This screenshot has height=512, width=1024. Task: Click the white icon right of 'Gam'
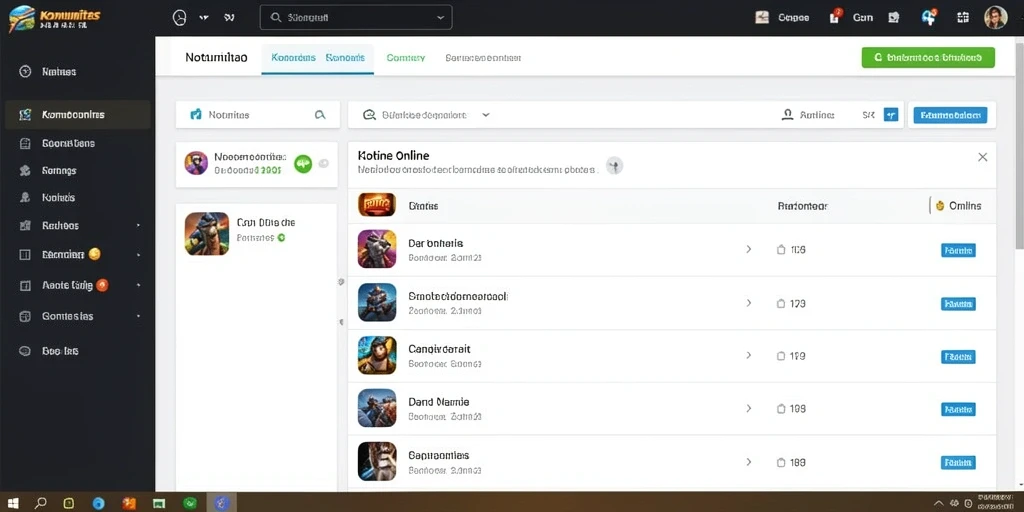(894, 18)
